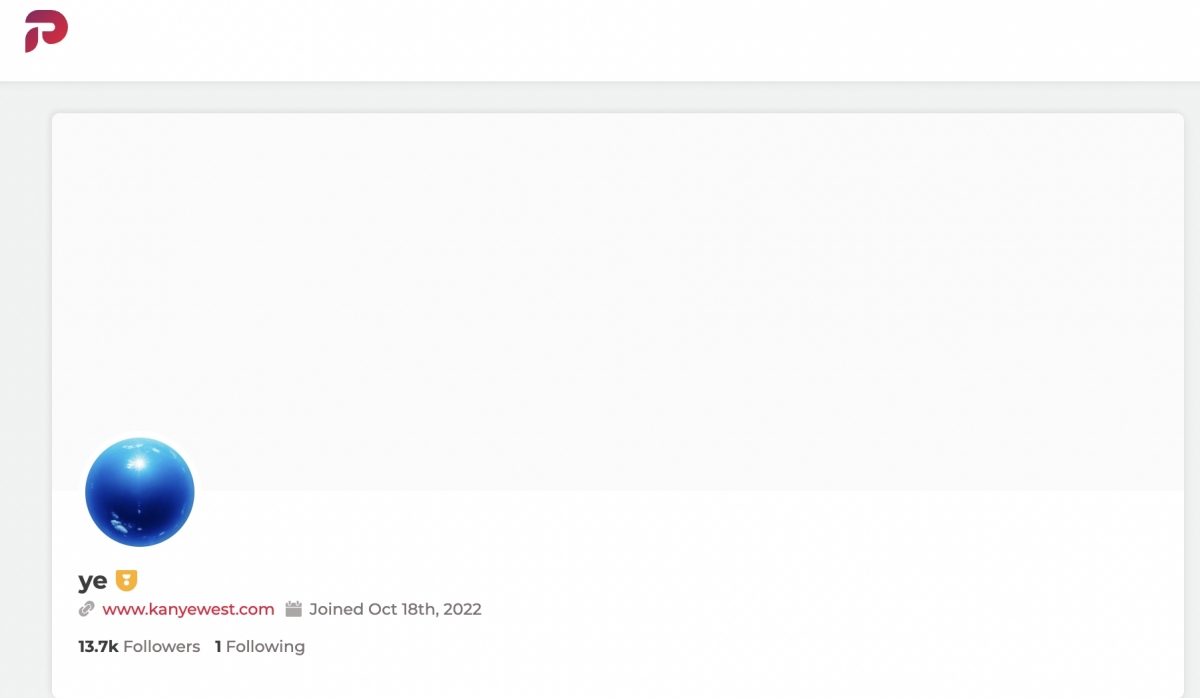1200x698 pixels.
Task: Select the username ye
Action: (x=93, y=581)
